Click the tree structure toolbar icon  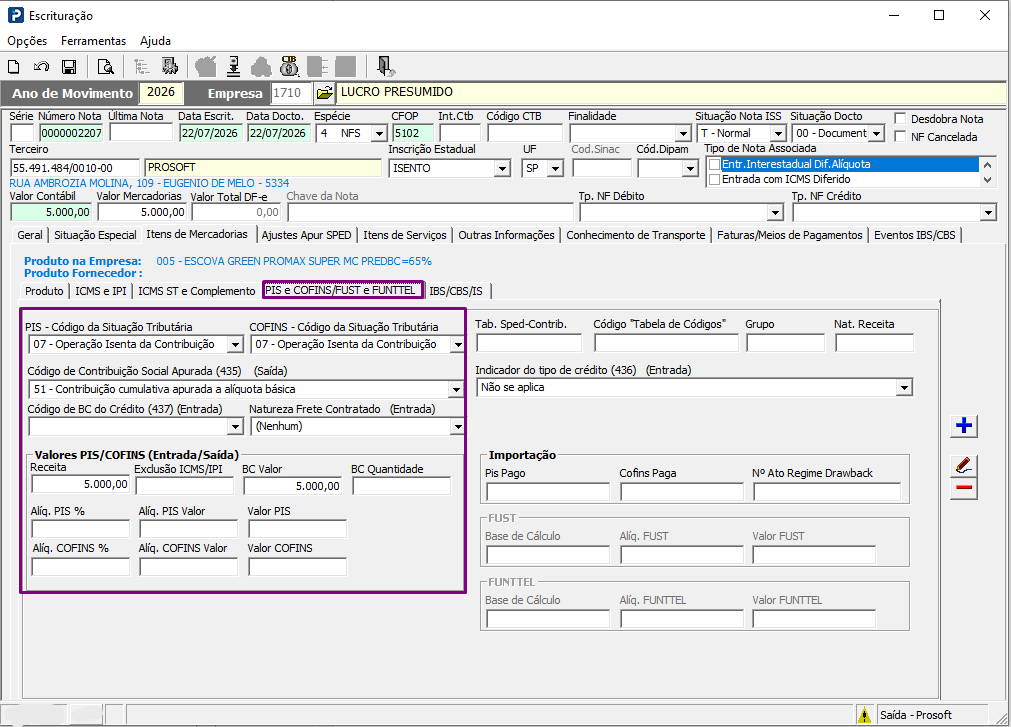[141, 66]
